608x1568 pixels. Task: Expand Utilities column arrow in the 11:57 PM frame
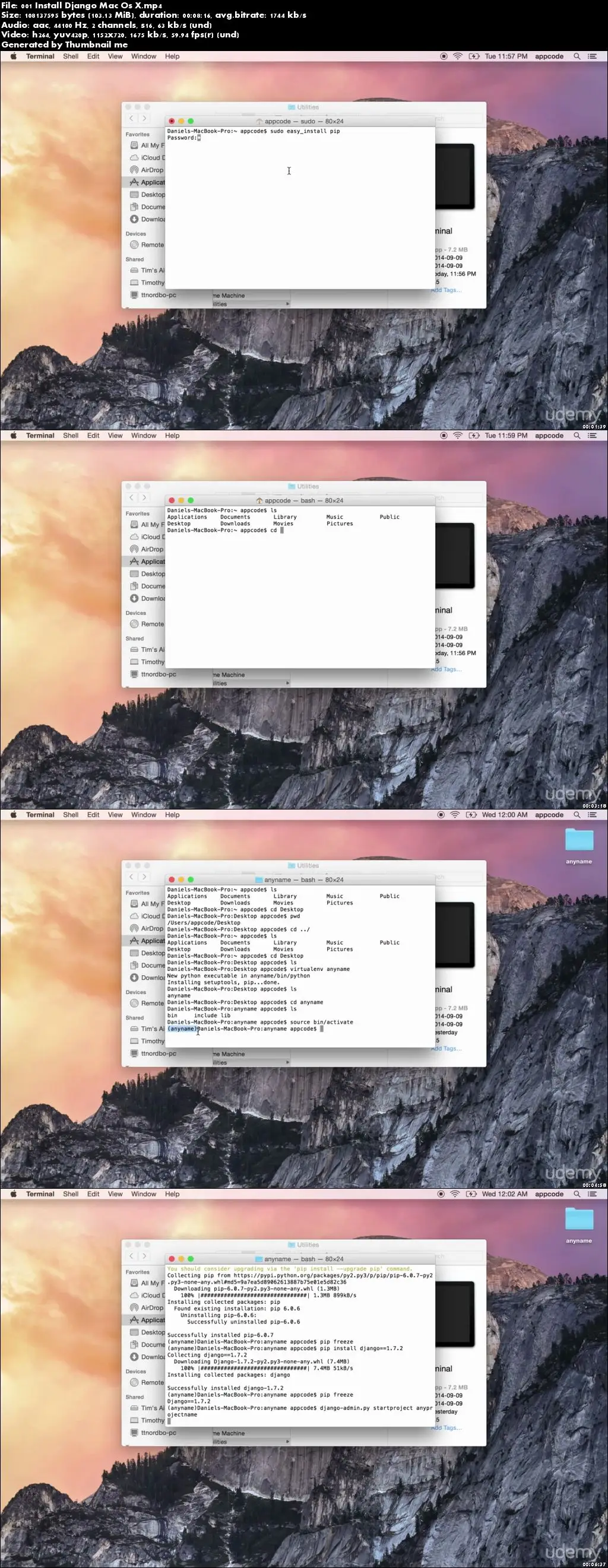click(287, 304)
